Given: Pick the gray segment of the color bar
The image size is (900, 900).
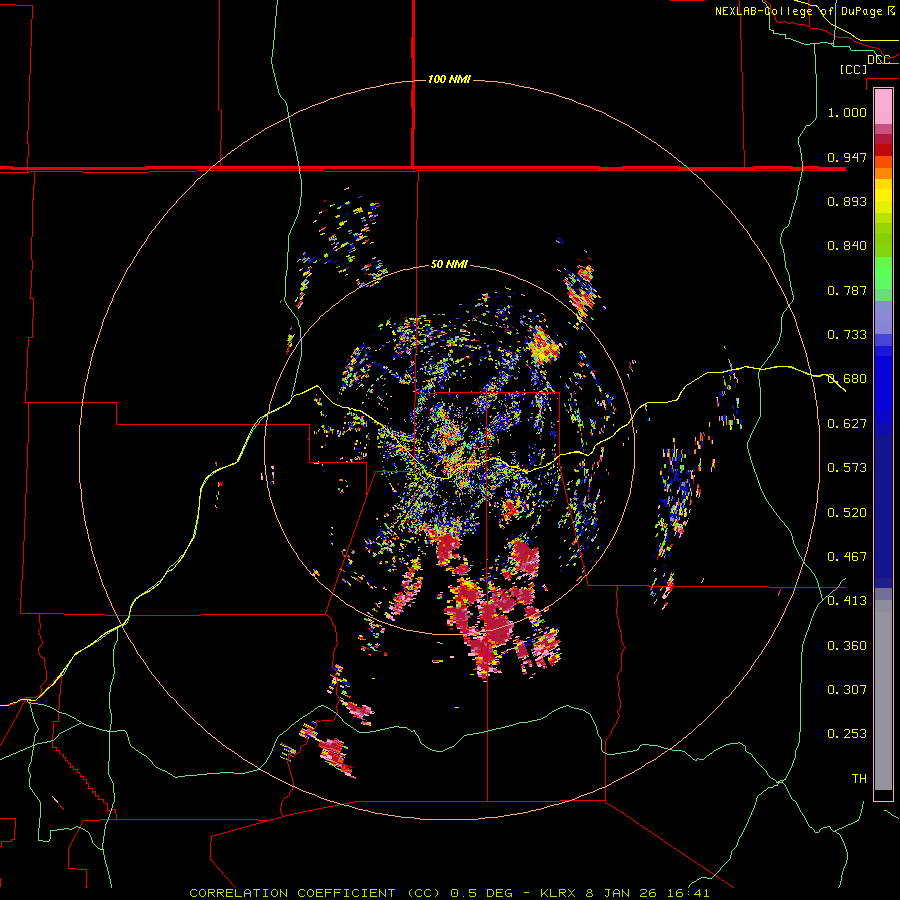Looking at the screenshot, I should coord(883,695).
